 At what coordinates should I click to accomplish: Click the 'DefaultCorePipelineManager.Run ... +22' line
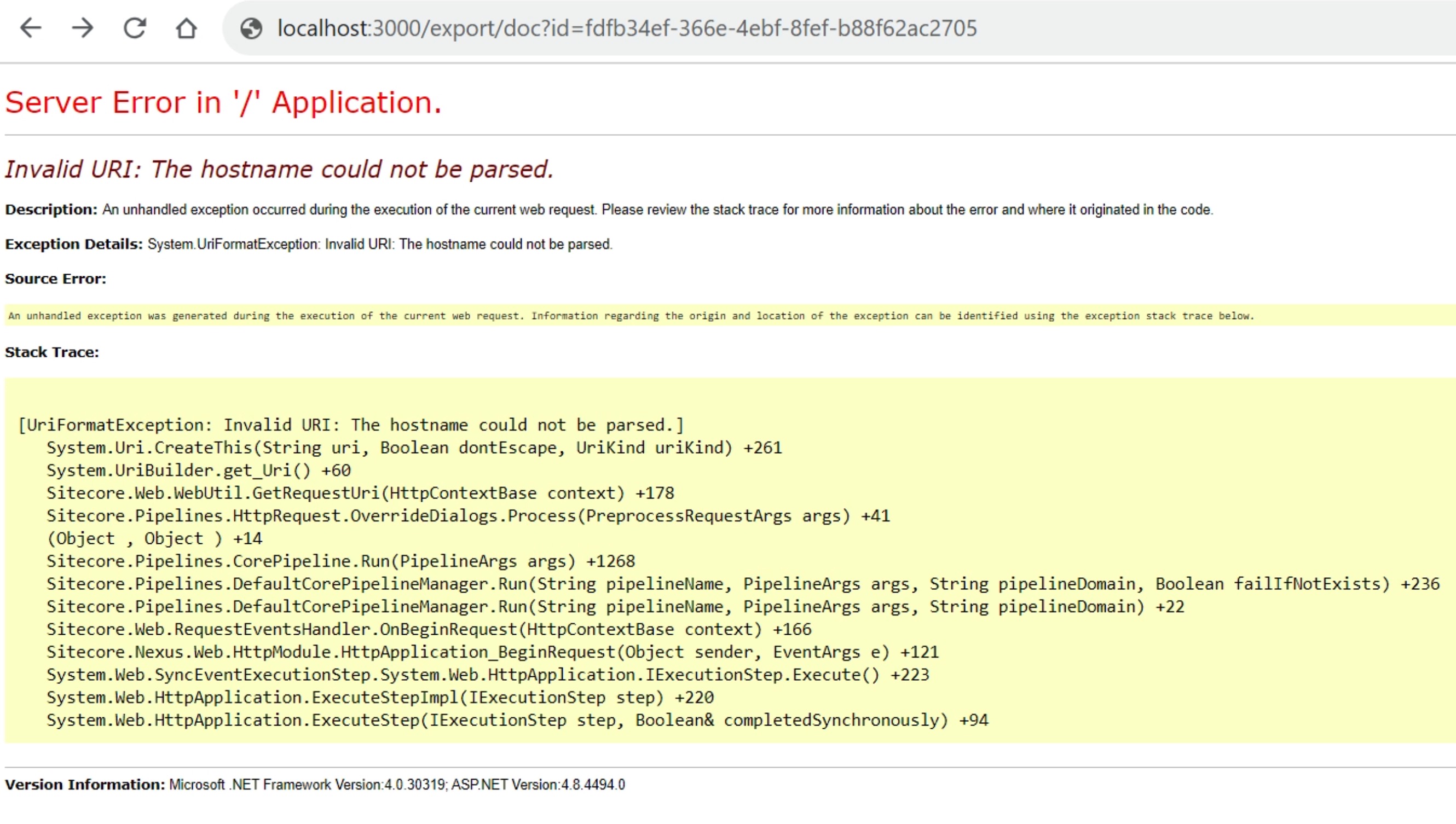pyautogui.click(x=615, y=606)
